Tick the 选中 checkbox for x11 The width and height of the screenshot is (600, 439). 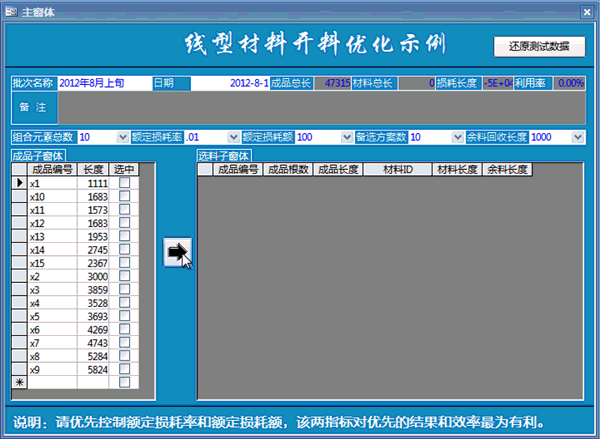click(124, 210)
